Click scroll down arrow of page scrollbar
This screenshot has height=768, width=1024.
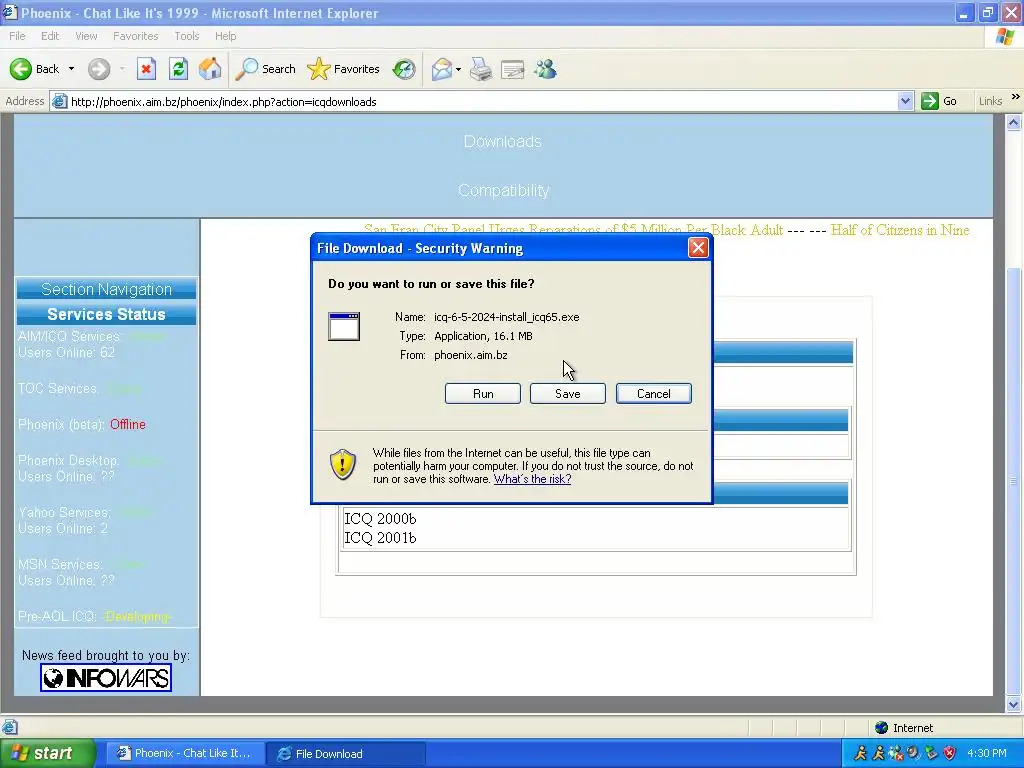tap(1014, 705)
